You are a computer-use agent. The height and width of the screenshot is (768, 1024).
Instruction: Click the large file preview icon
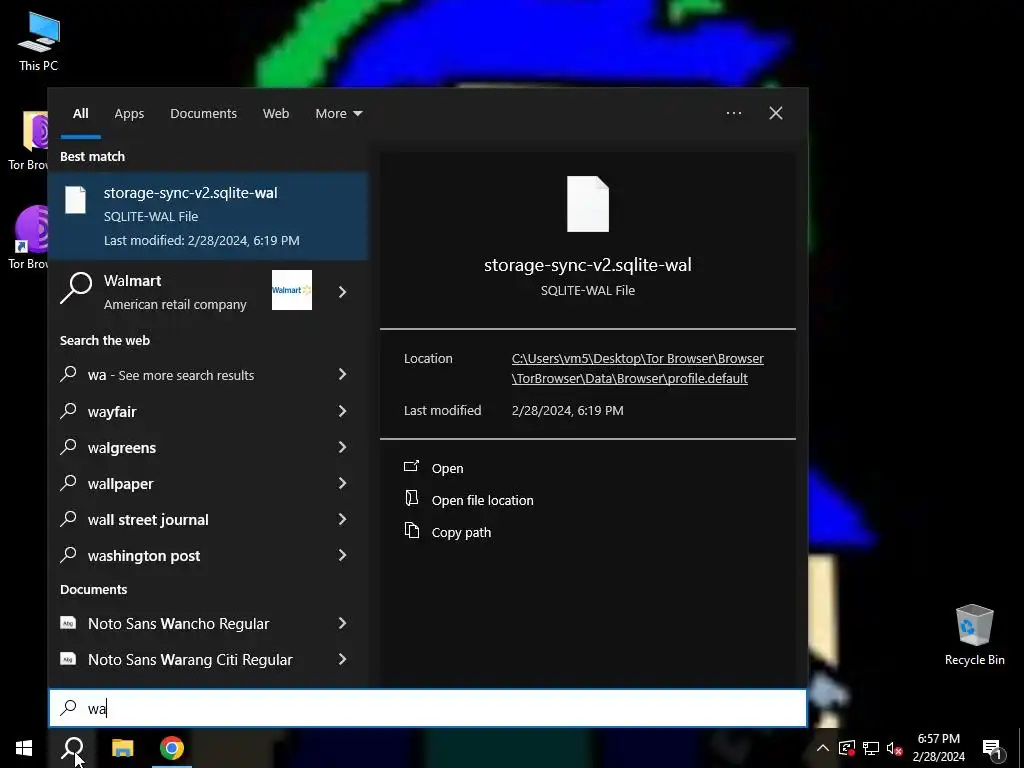point(588,204)
